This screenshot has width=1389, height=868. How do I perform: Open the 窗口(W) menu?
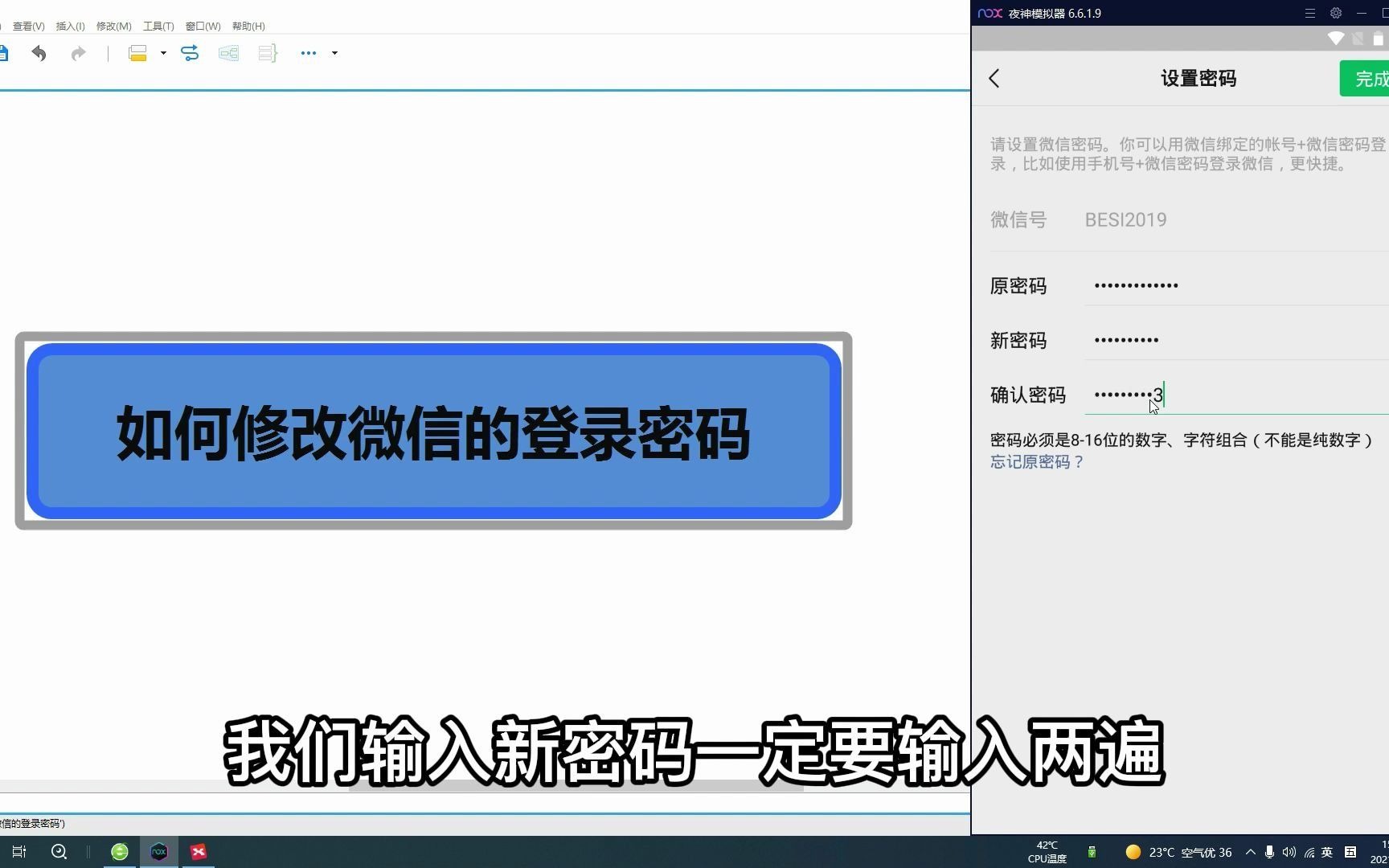tap(203, 27)
